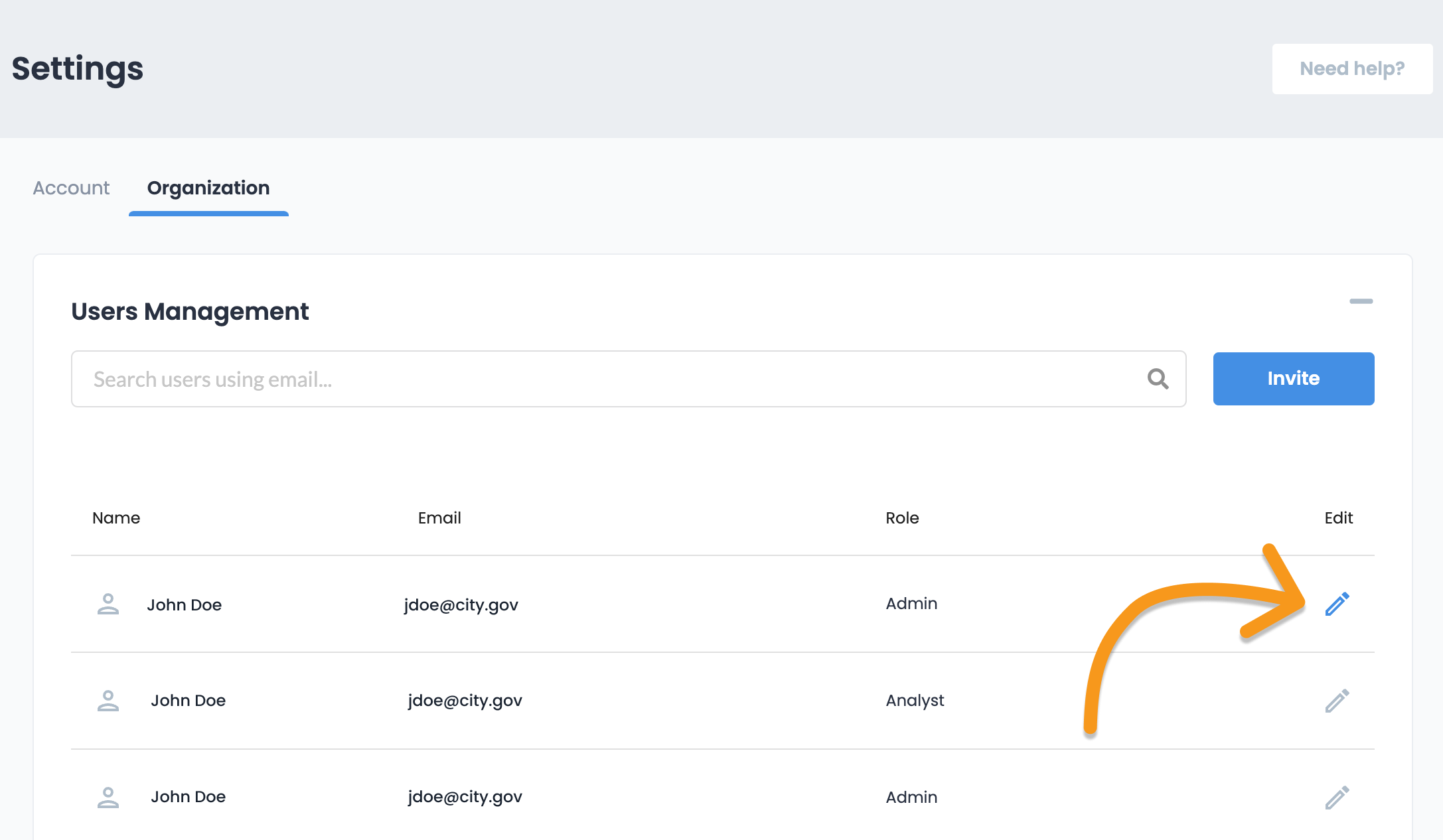This screenshot has height=840, width=1443.
Task: Click the Email column header
Action: pos(439,518)
